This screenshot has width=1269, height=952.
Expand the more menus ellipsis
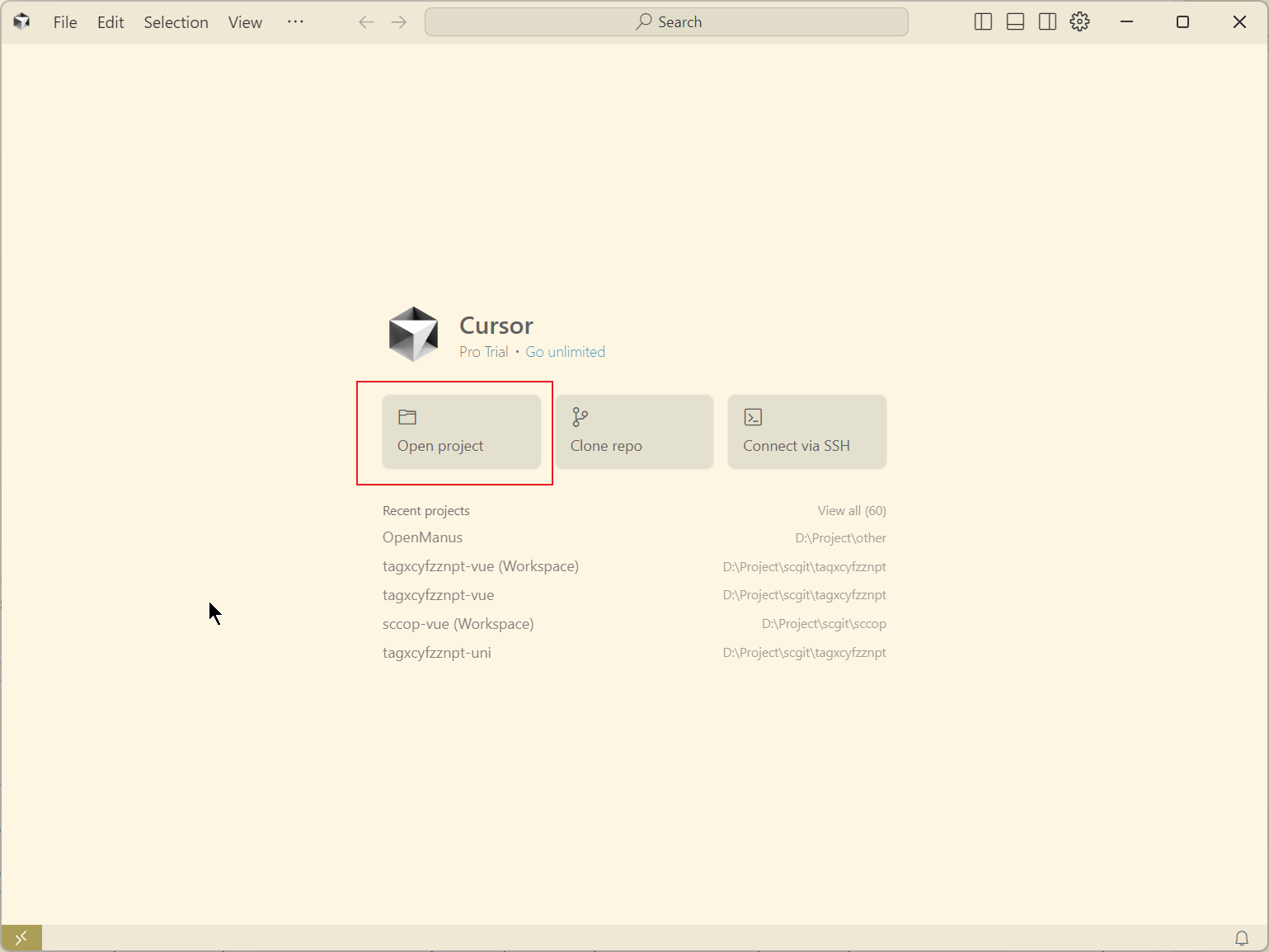tap(295, 22)
